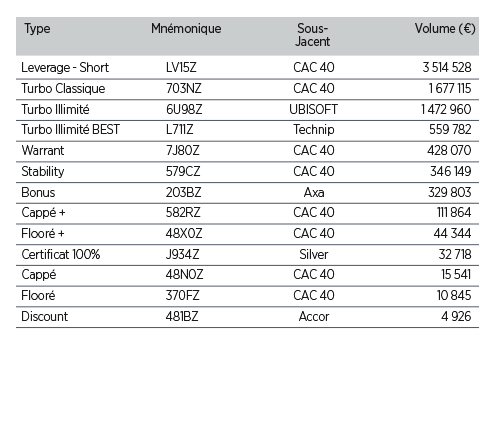Click the Turbo Classique type cell

pos(63,89)
